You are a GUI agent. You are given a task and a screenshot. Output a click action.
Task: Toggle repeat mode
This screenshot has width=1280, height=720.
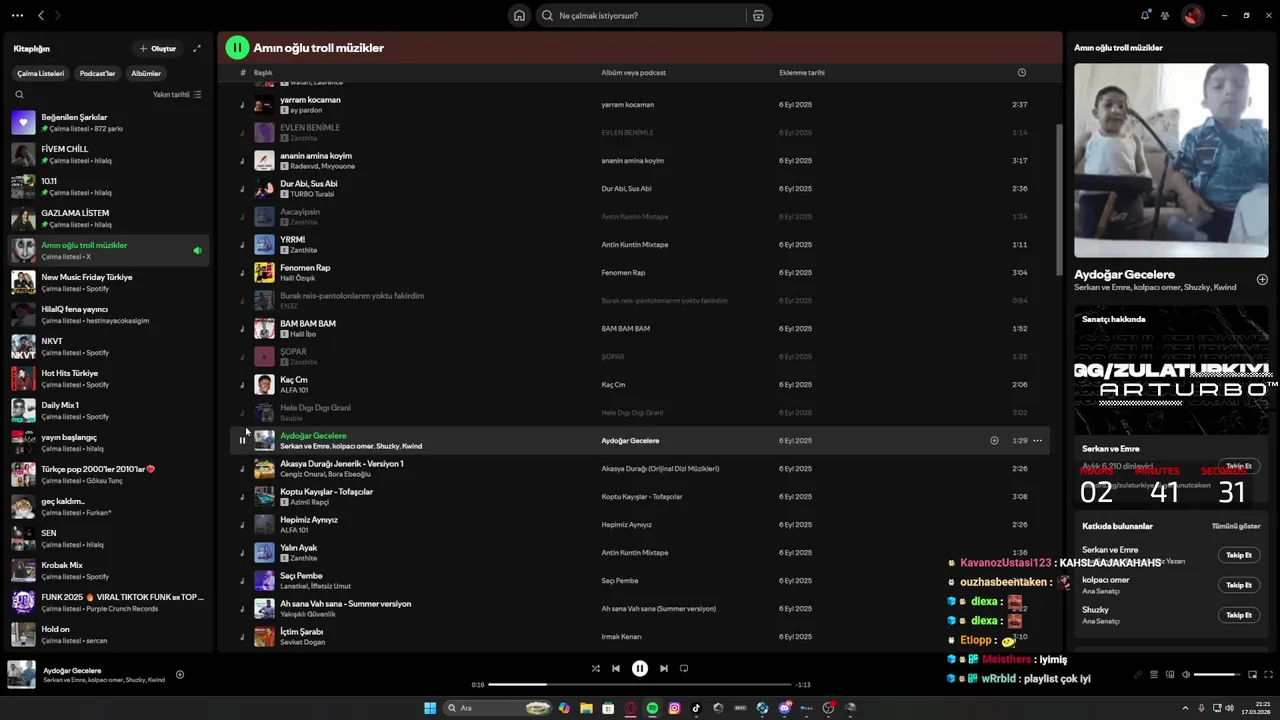(x=684, y=668)
